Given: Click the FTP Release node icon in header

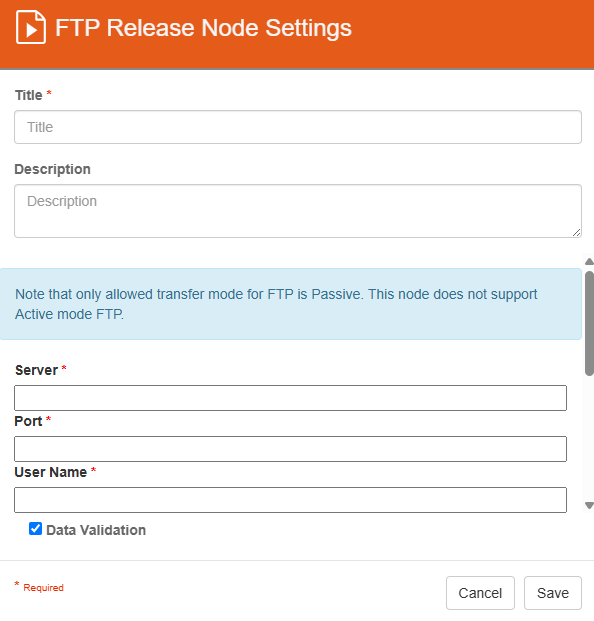Looking at the screenshot, I should pyautogui.click(x=31, y=27).
